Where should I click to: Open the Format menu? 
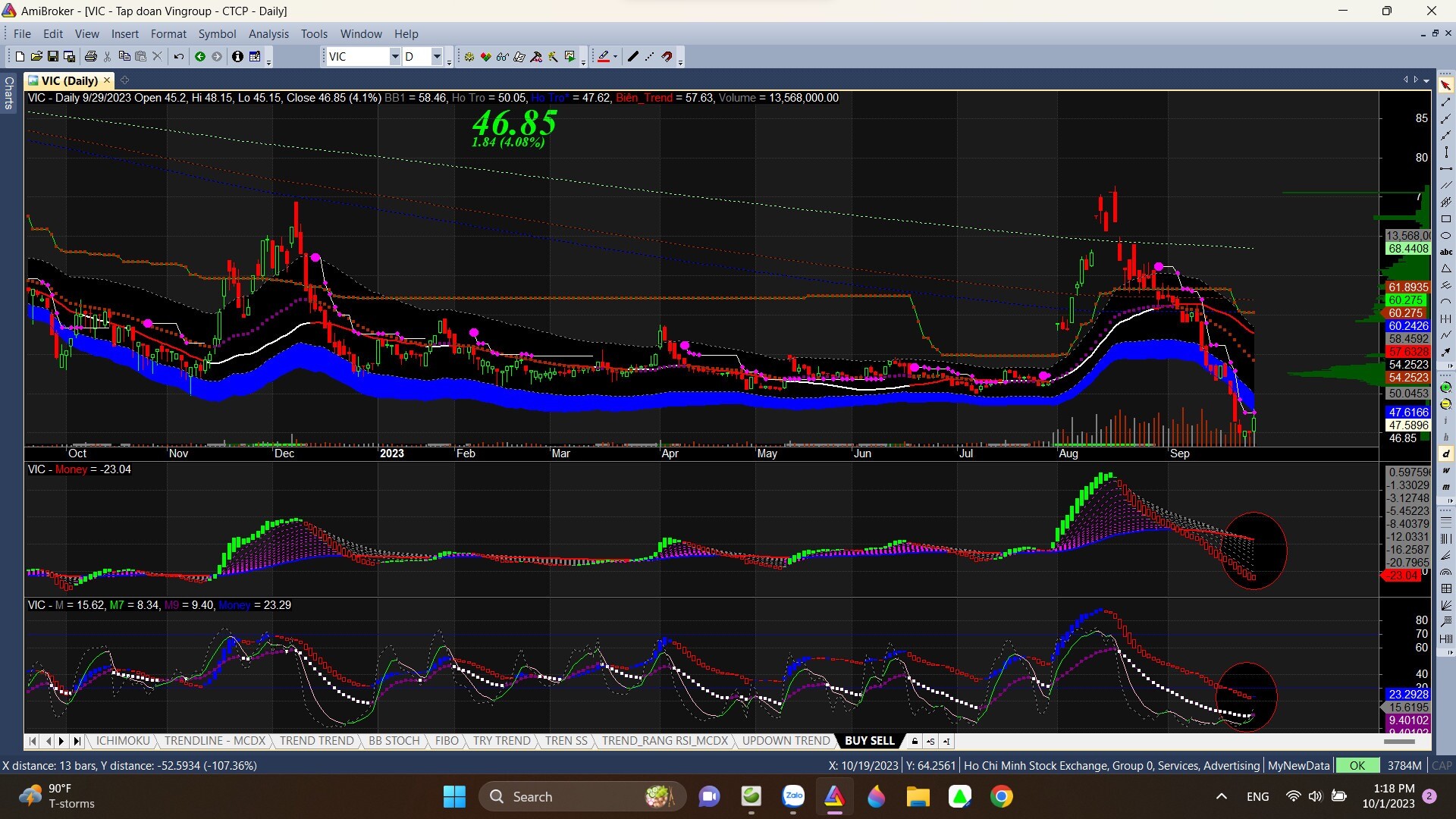(168, 34)
